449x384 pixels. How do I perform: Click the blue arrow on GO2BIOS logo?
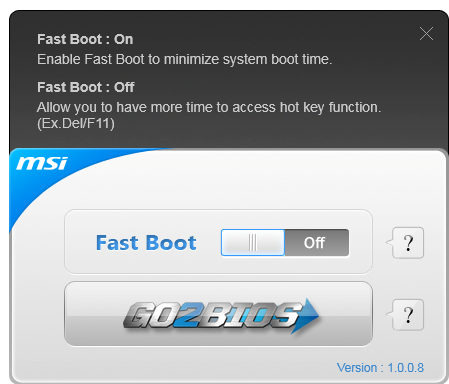[306, 315]
